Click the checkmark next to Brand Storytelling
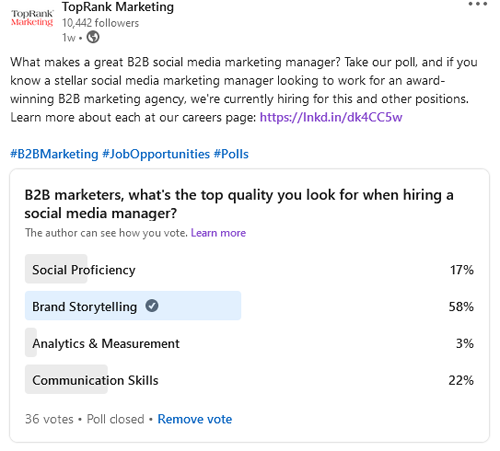 pyautogui.click(x=152, y=306)
